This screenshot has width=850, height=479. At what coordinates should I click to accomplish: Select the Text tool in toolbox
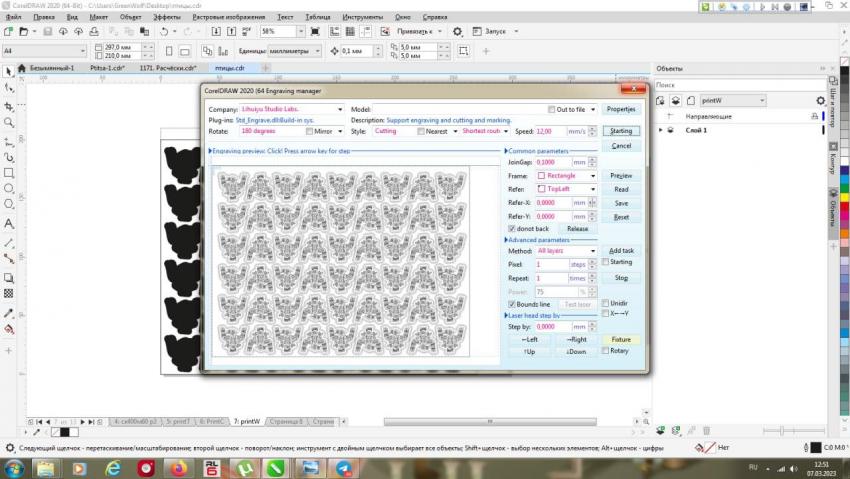point(9,224)
